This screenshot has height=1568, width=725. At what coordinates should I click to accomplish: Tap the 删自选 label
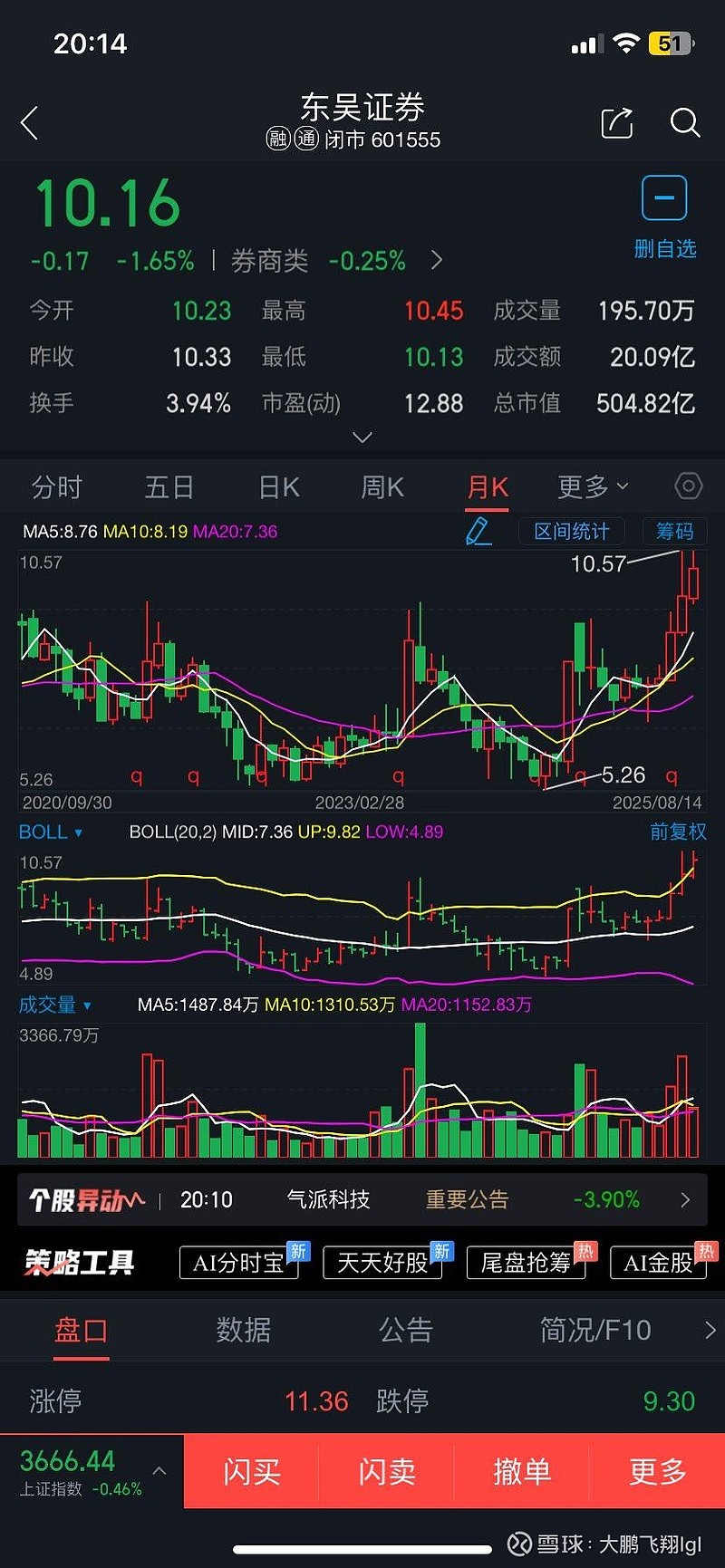(x=665, y=248)
